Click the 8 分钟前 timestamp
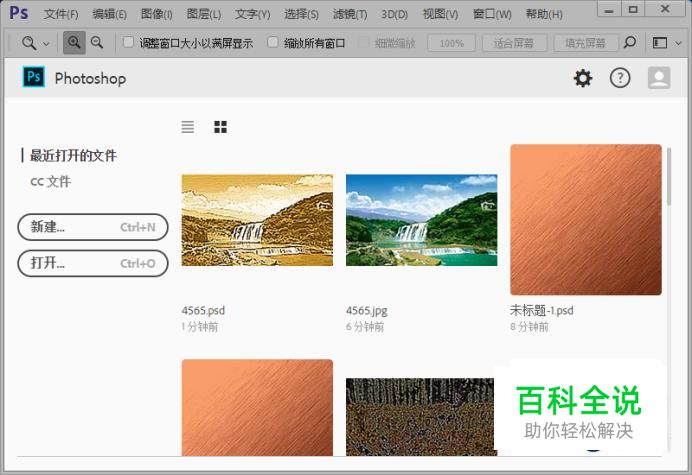Image resolution: width=692 pixels, height=475 pixels. click(x=529, y=327)
